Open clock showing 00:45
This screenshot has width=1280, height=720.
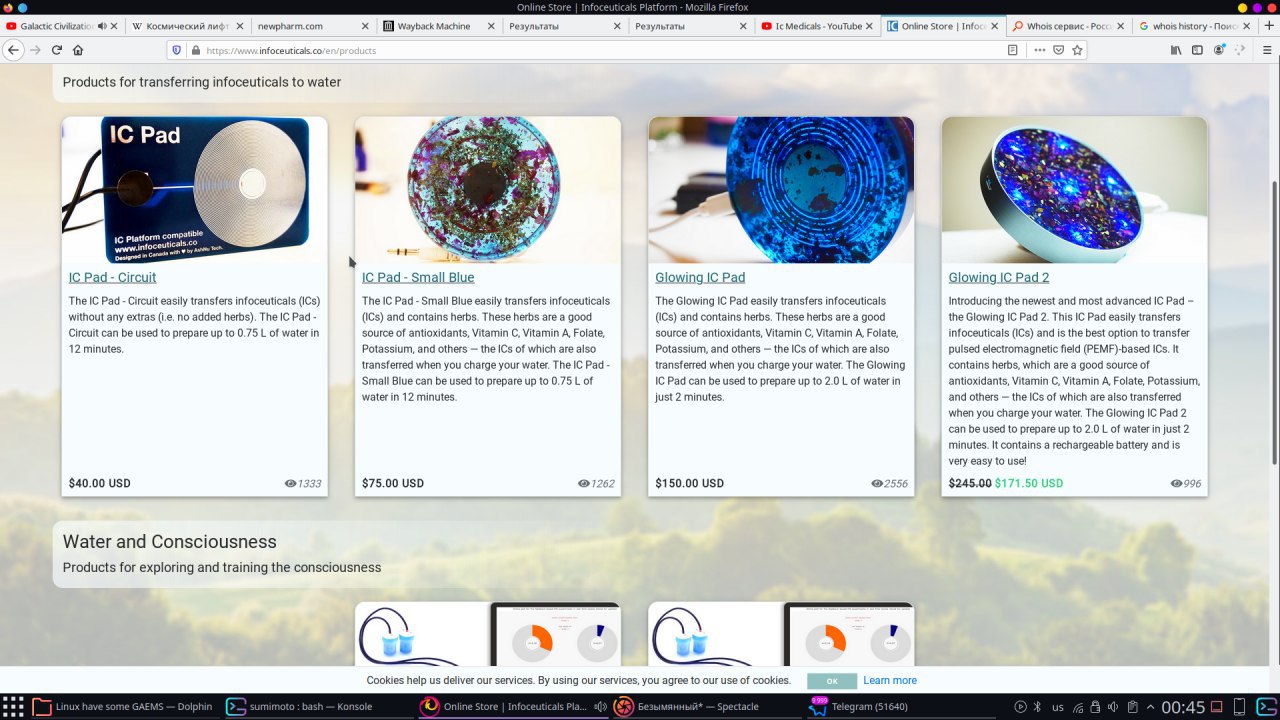coord(1183,707)
